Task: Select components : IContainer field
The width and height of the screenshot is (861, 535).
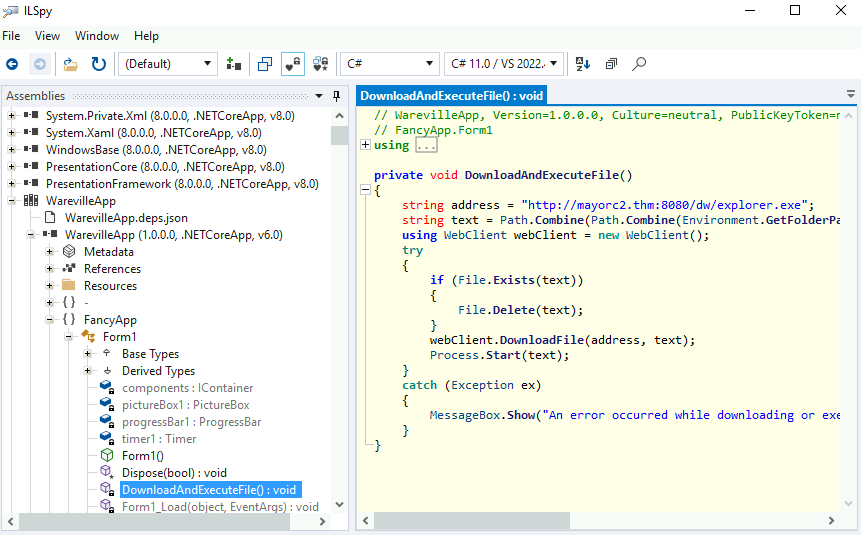Action: click(x=187, y=388)
